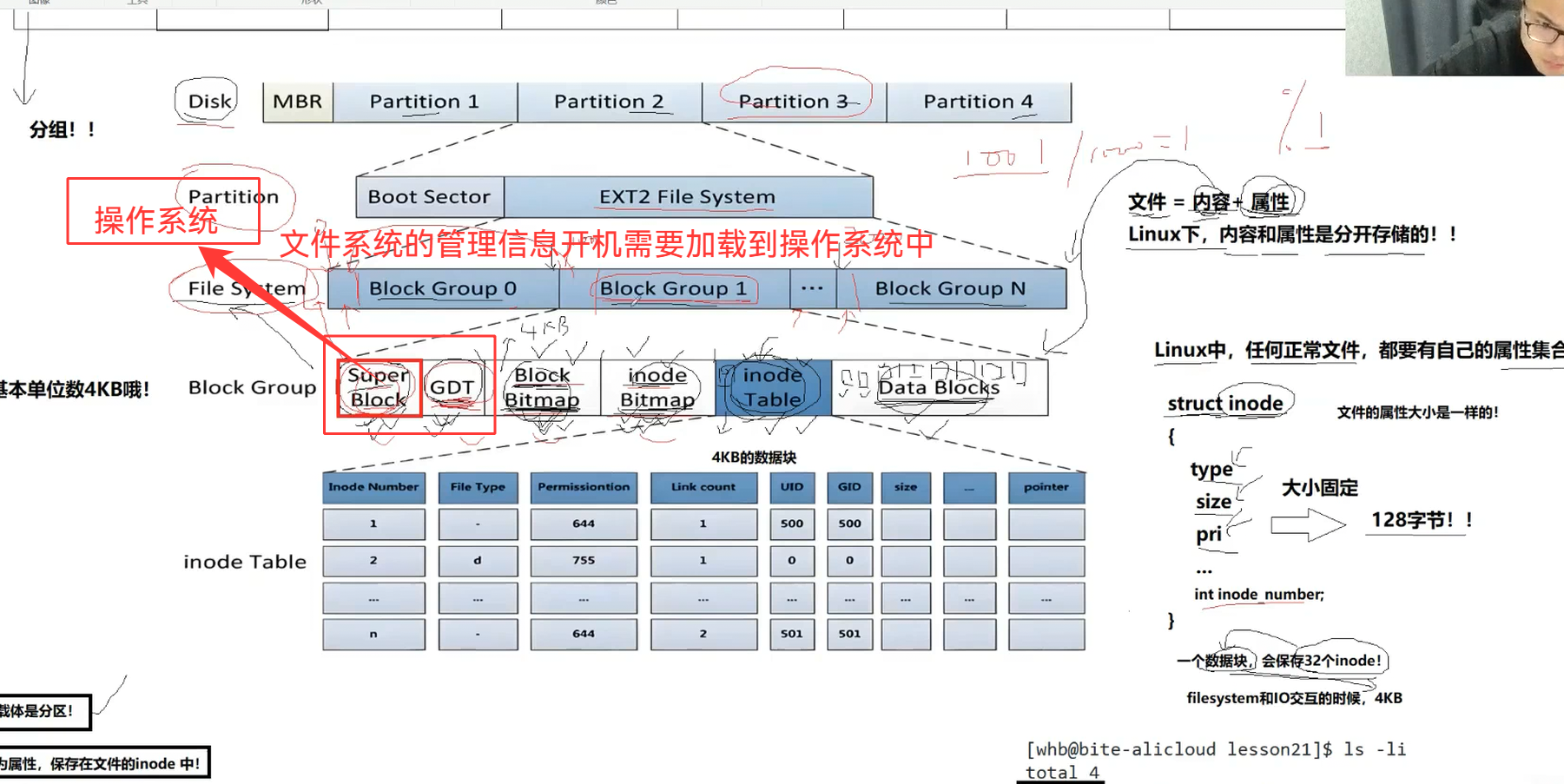Image resolution: width=1564 pixels, height=784 pixels.
Task: Click the Inode Number column header
Action: click(373, 487)
